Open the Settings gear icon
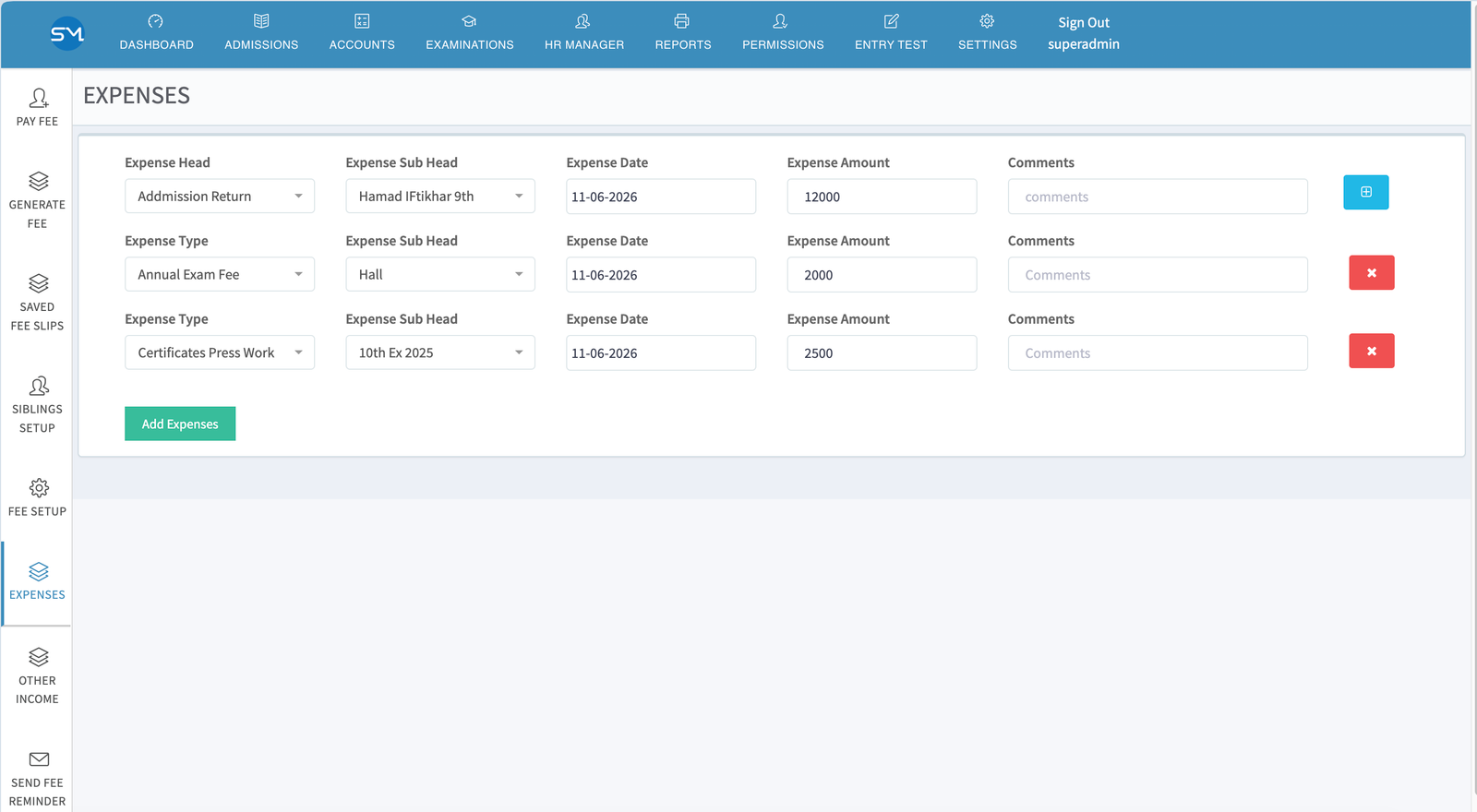The height and width of the screenshot is (812, 1477). coord(987,21)
